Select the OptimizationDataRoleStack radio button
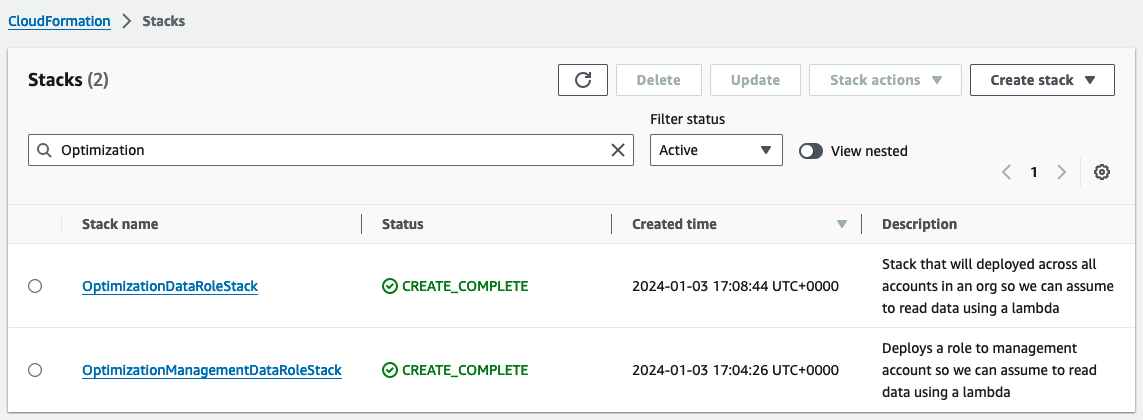 pos(34,287)
